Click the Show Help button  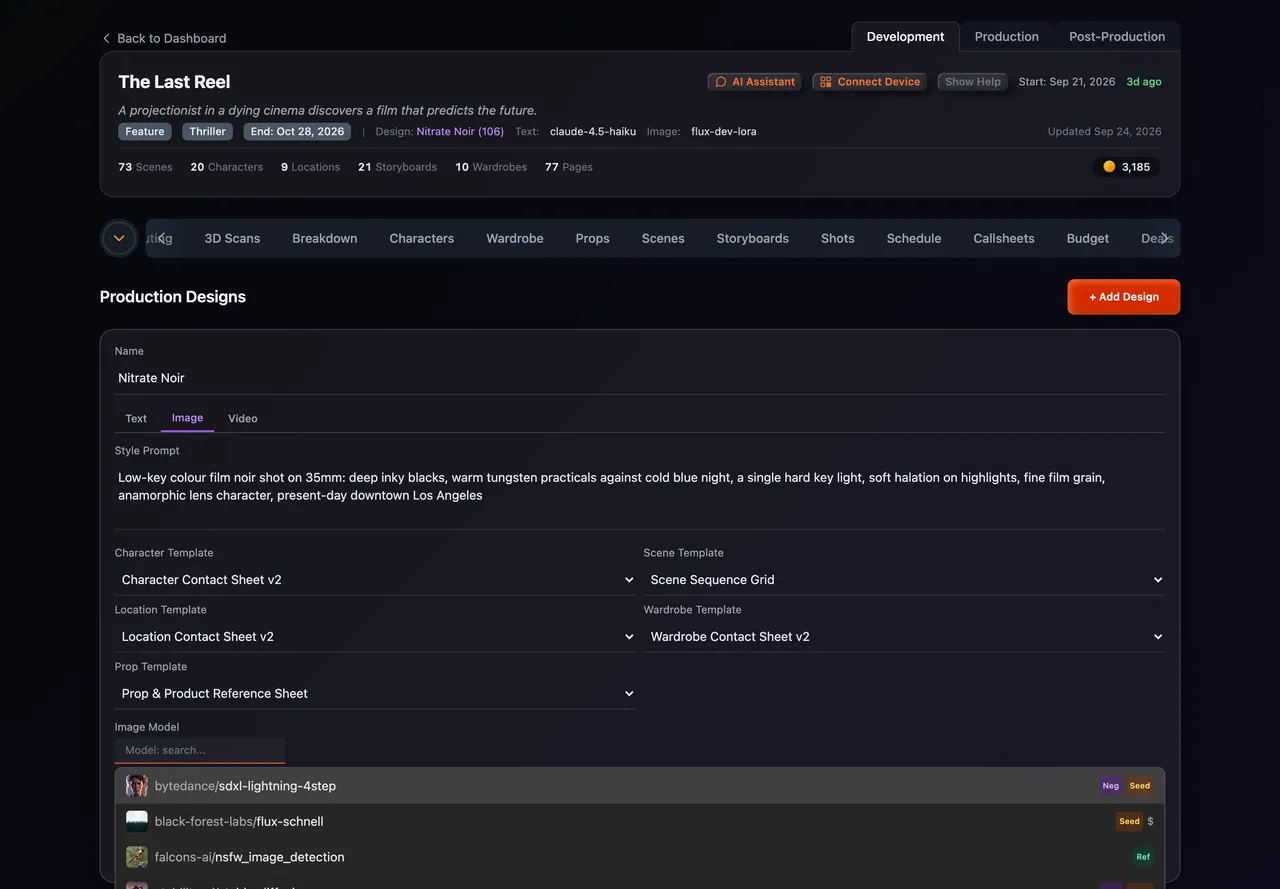click(973, 82)
